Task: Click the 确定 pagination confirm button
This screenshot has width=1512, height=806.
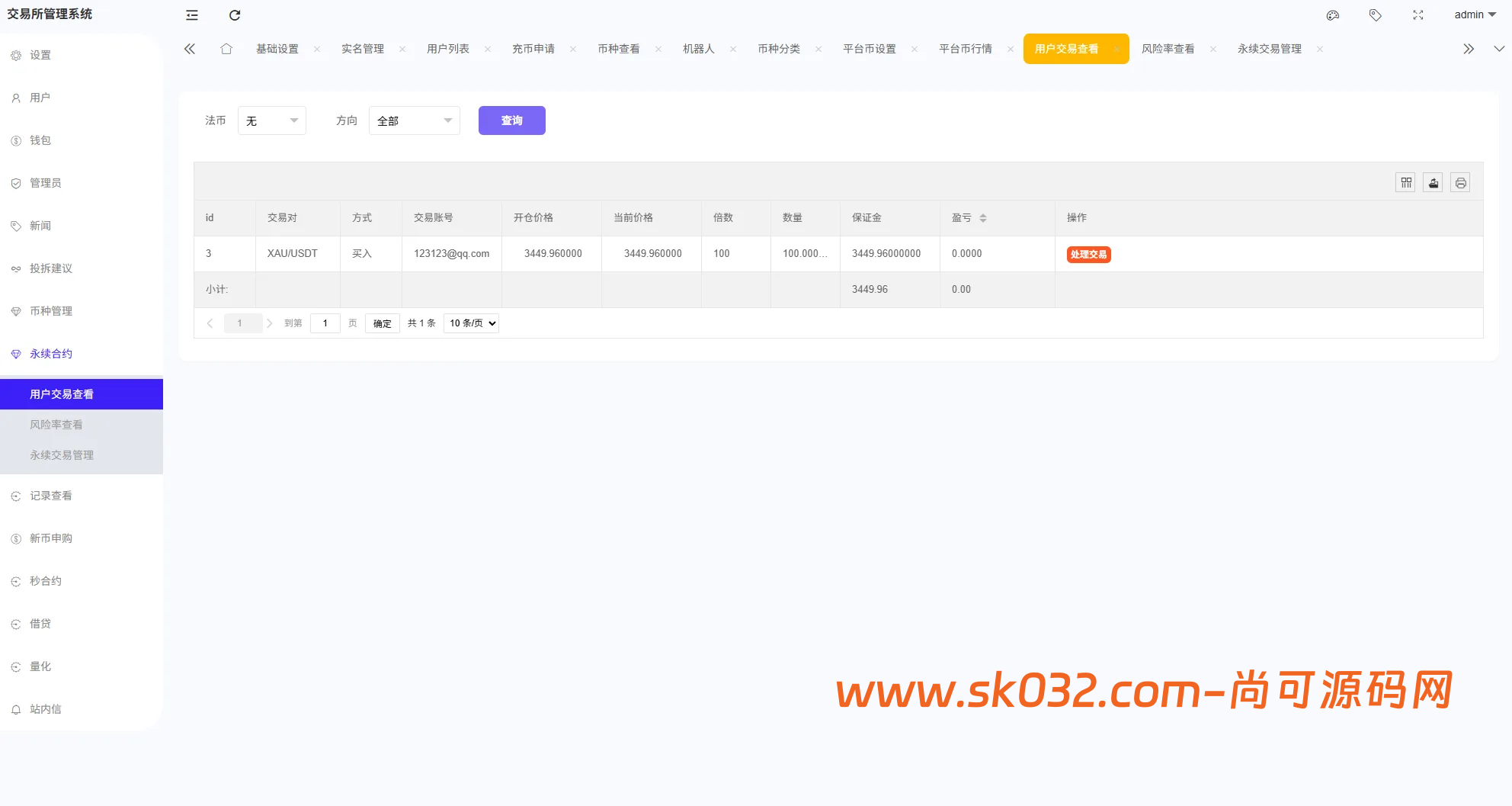Action: 383,323
